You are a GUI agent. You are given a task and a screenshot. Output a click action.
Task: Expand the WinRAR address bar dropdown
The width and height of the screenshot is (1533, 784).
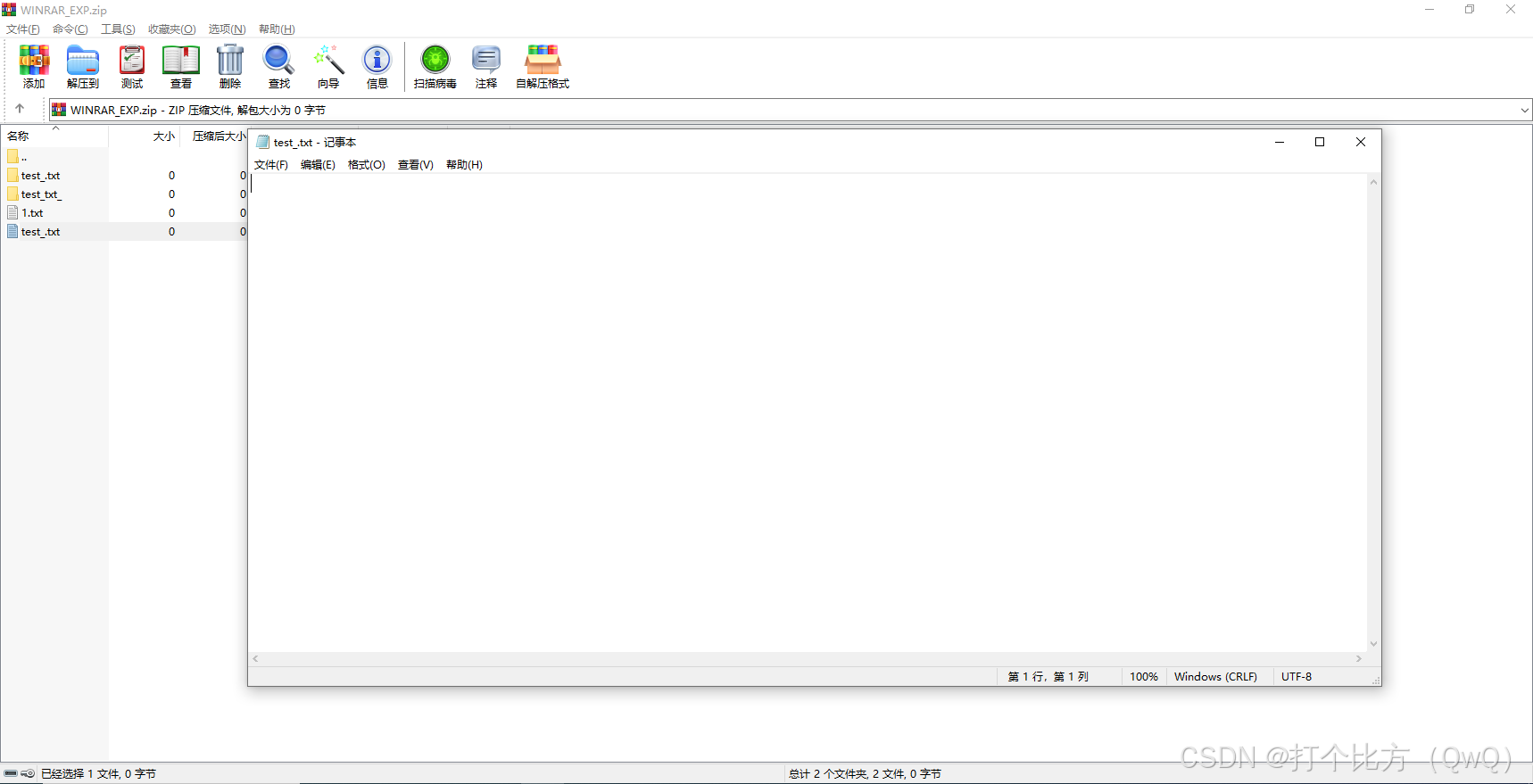pos(1524,110)
